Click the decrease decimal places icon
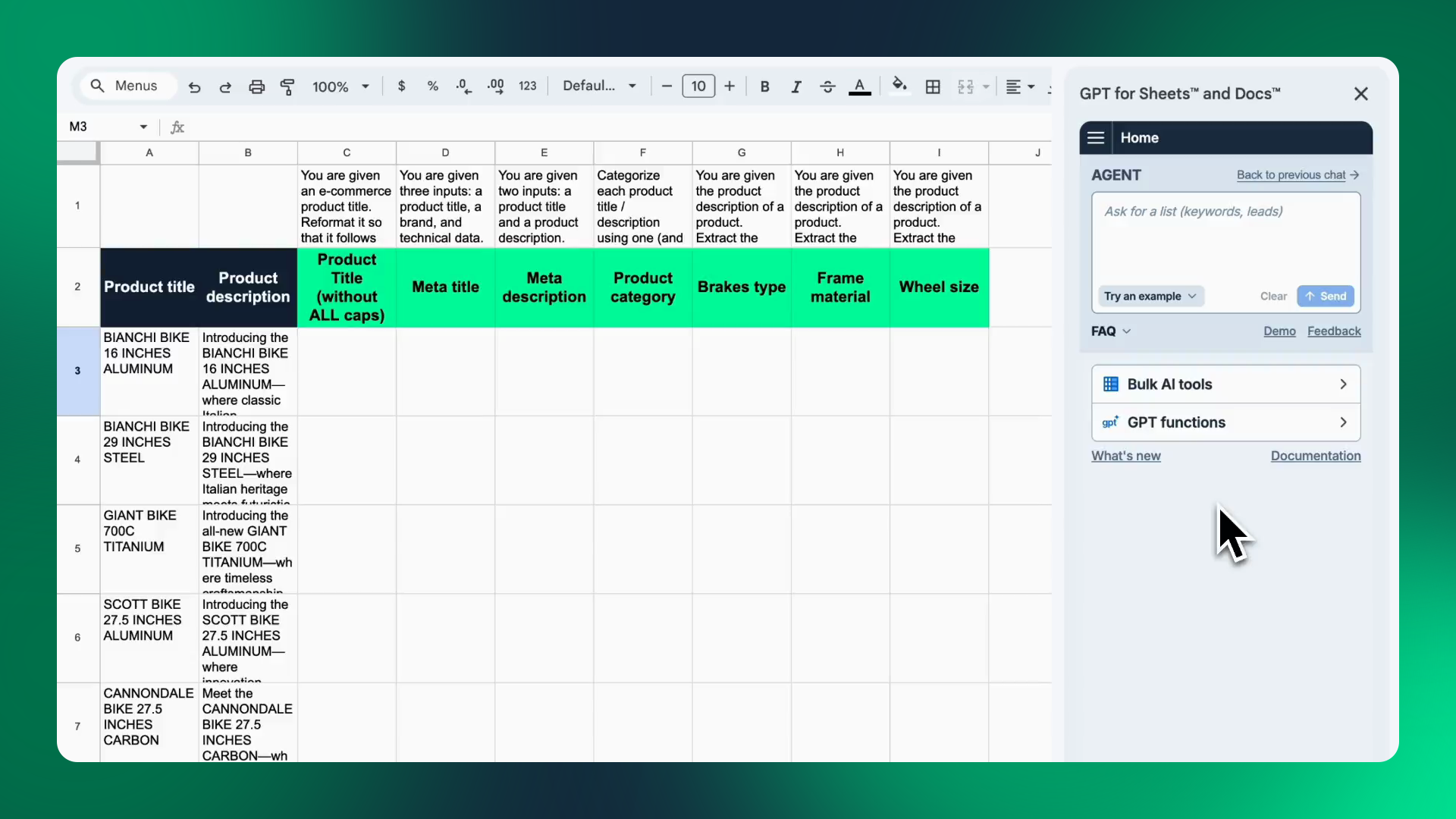1456x819 pixels. click(x=463, y=86)
